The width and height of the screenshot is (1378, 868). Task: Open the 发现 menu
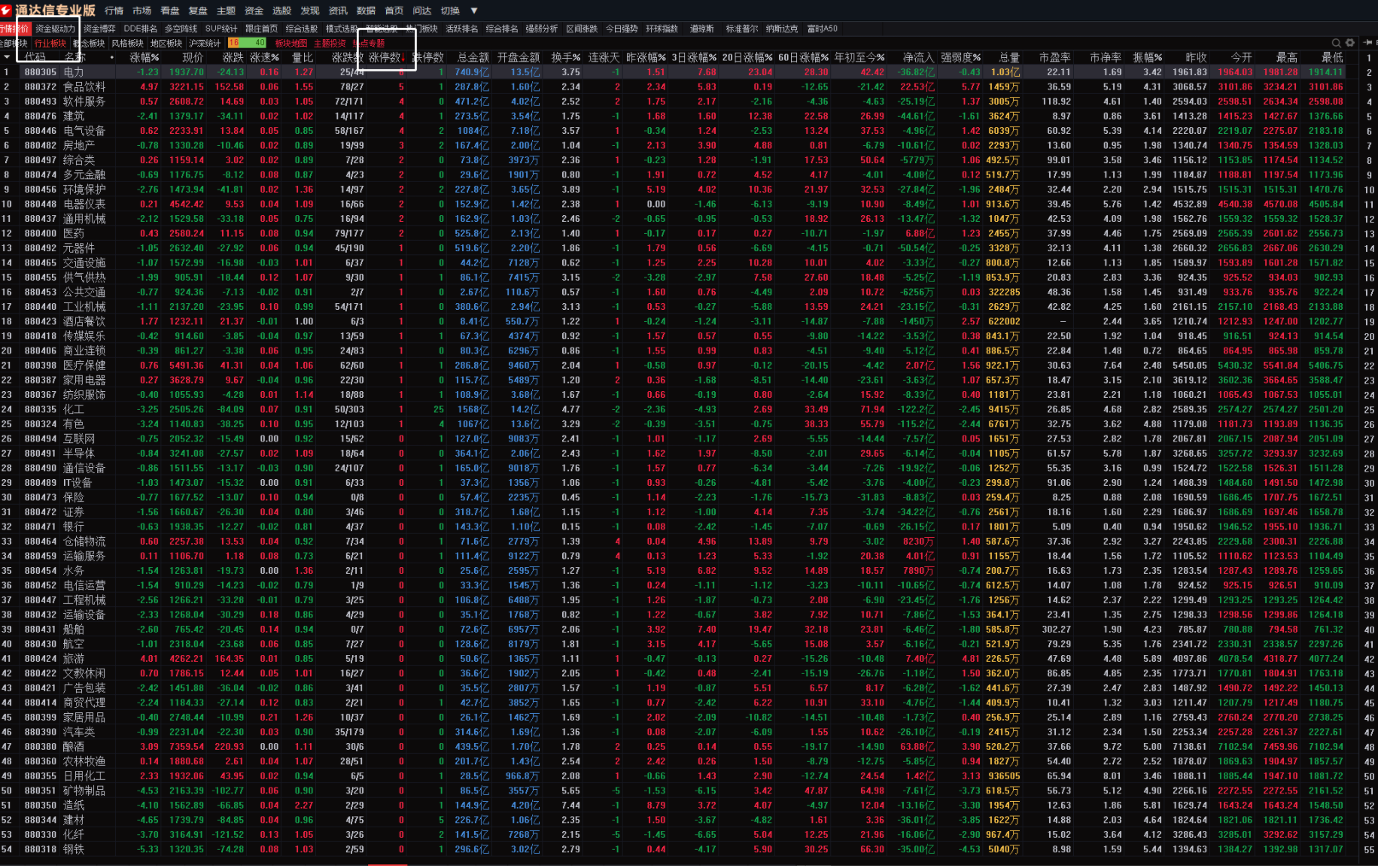[x=310, y=11]
